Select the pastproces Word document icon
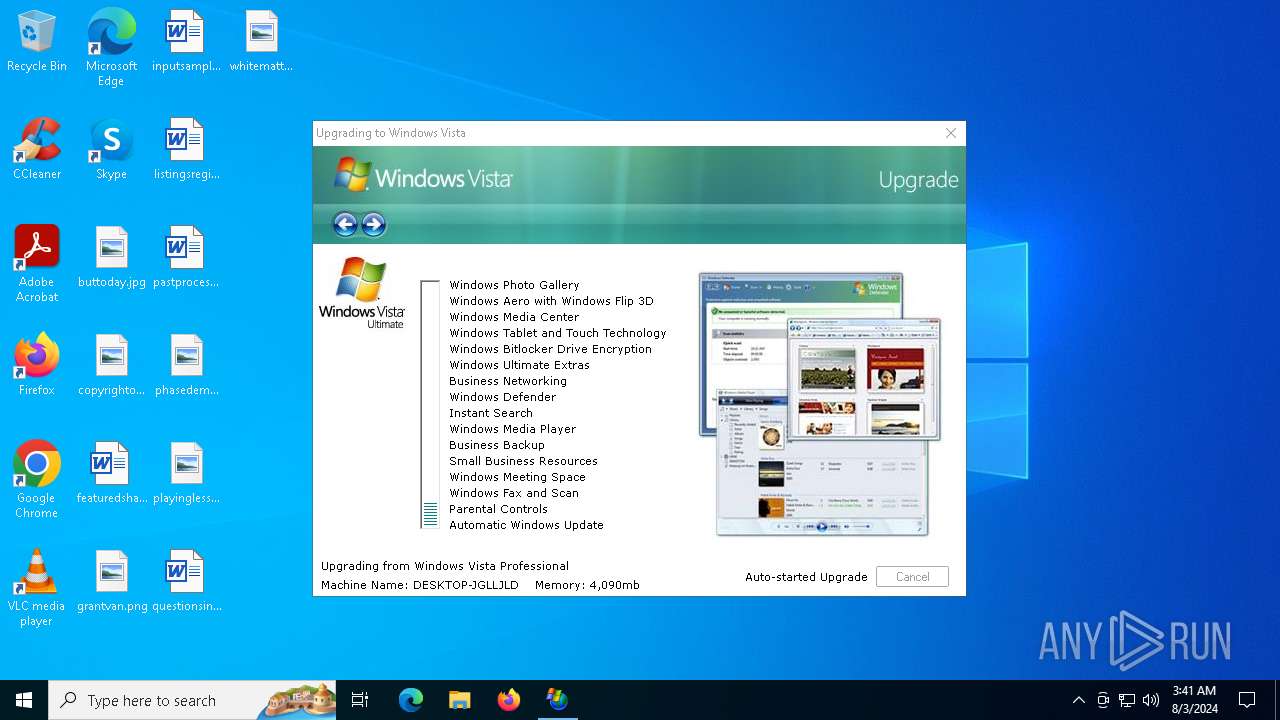The height and width of the screenshot is (720, 1280). (x=186, y=258)
